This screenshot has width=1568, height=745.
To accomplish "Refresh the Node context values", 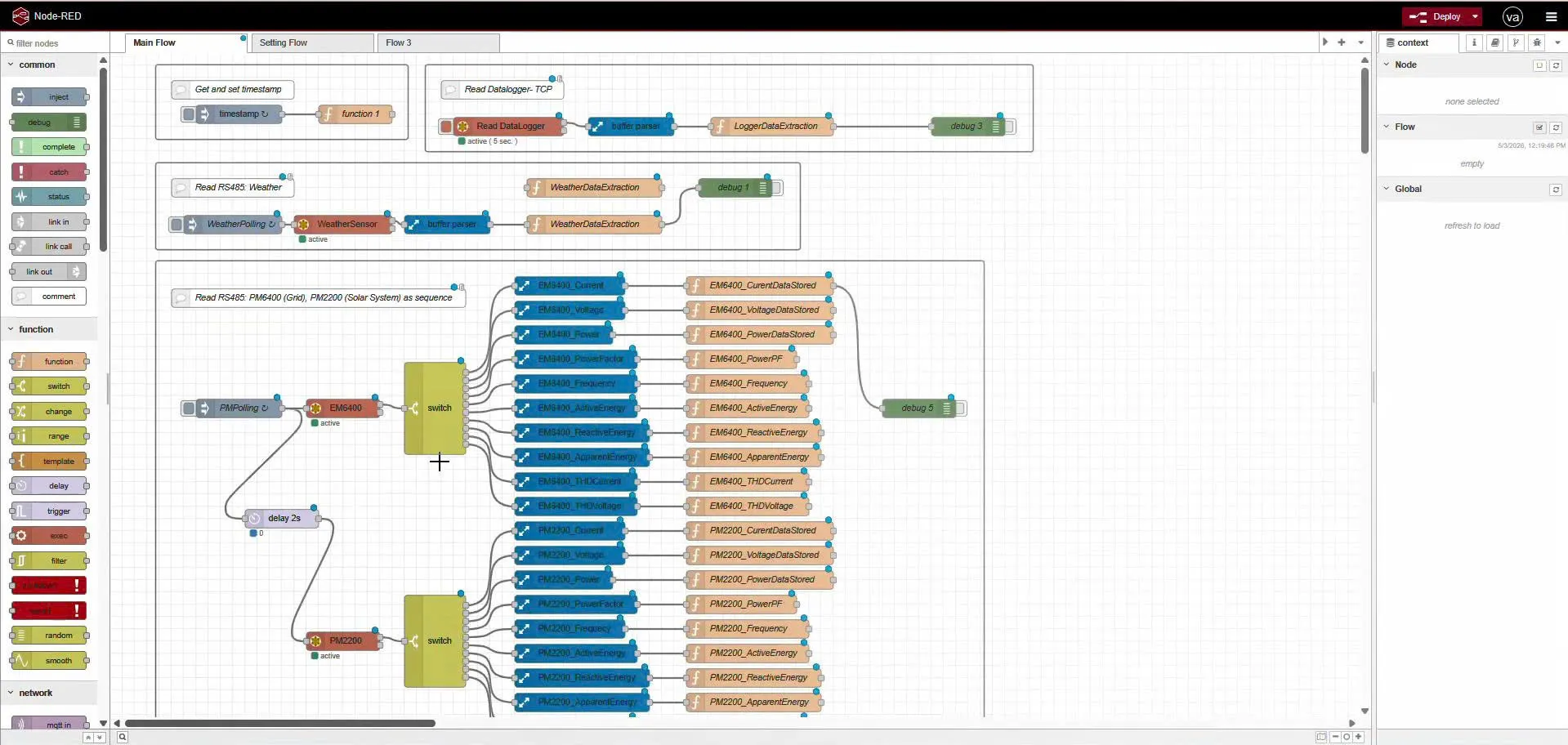I will 1556,65.
